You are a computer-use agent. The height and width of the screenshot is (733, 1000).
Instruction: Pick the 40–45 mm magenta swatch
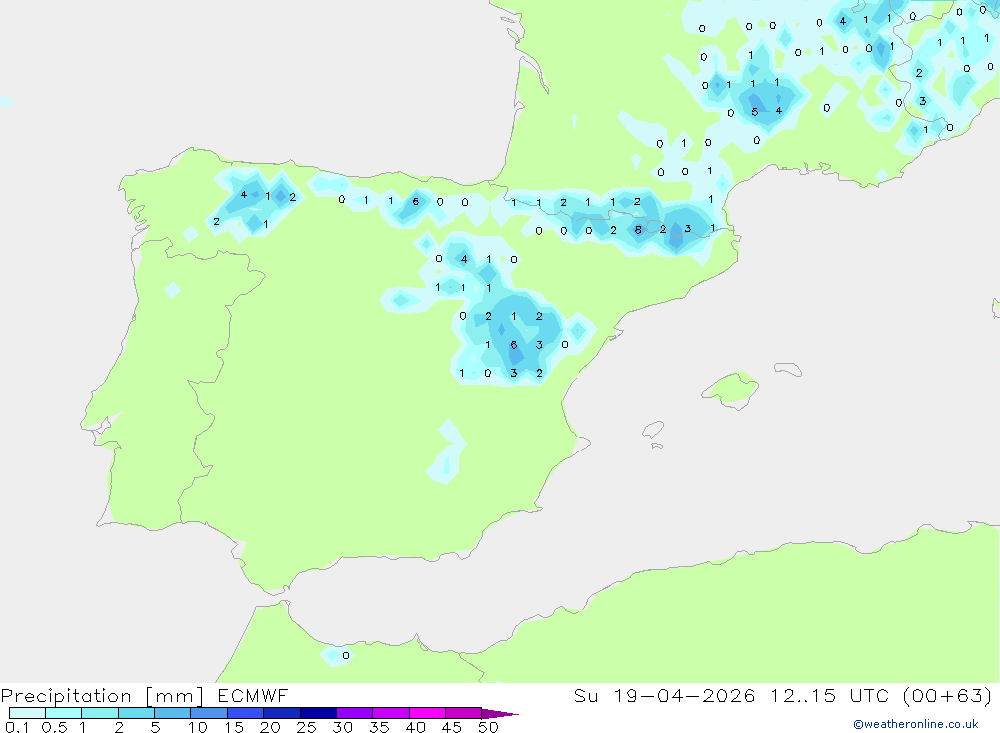pyautogui.click(x=427, y=713)
